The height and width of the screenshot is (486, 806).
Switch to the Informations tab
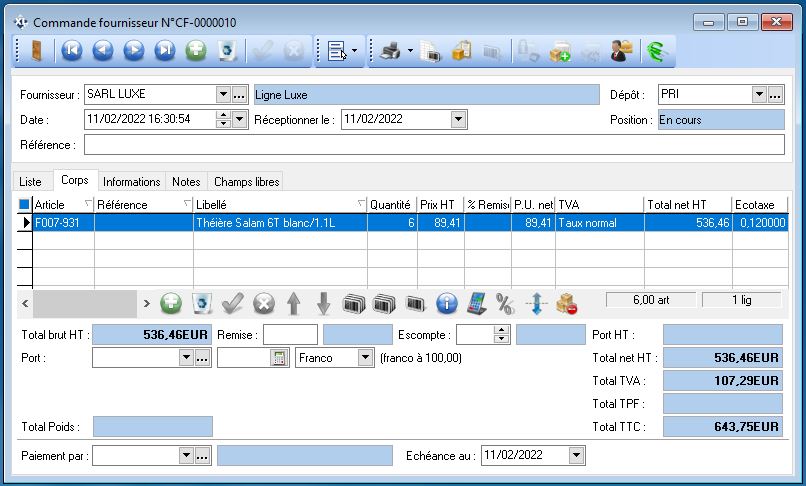click(131, 181)
